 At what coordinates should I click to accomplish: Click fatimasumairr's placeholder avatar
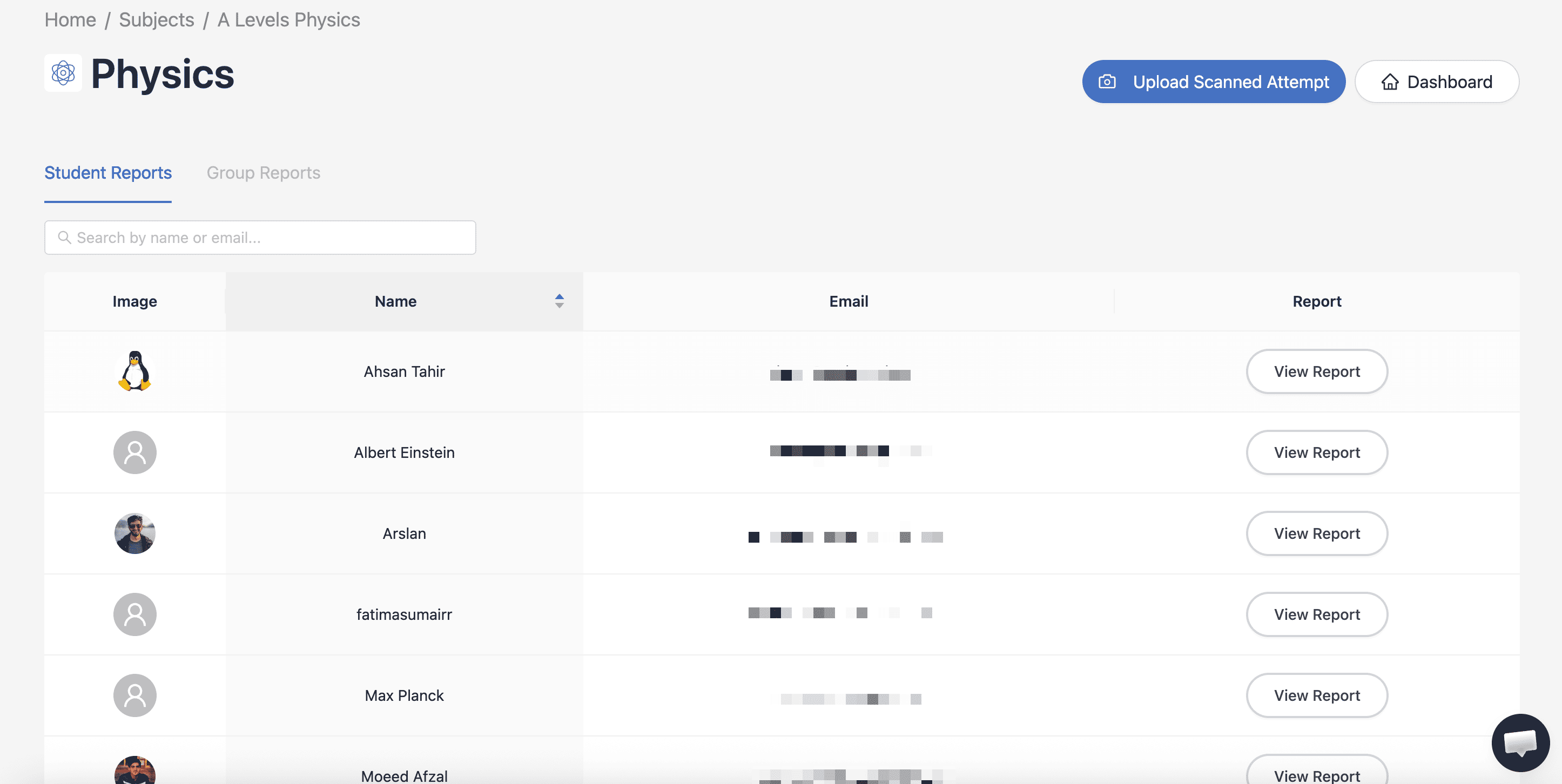click(x=134, y=614)
